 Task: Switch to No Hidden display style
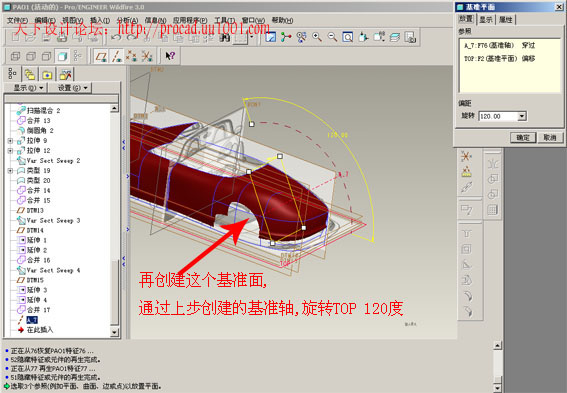pyautogui.click(x=47, y=56)
